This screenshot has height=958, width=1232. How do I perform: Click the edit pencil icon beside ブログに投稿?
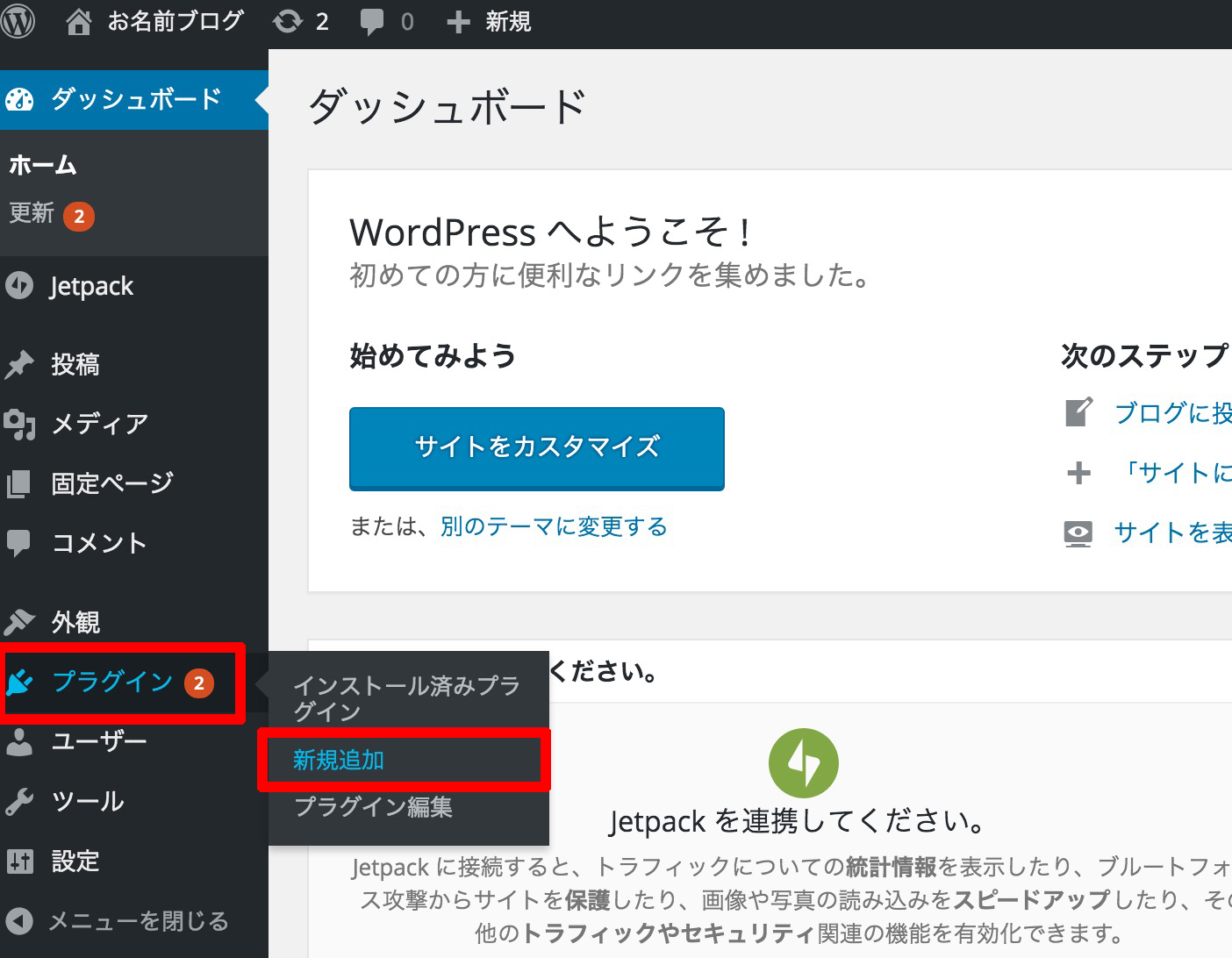point(1079,411)
